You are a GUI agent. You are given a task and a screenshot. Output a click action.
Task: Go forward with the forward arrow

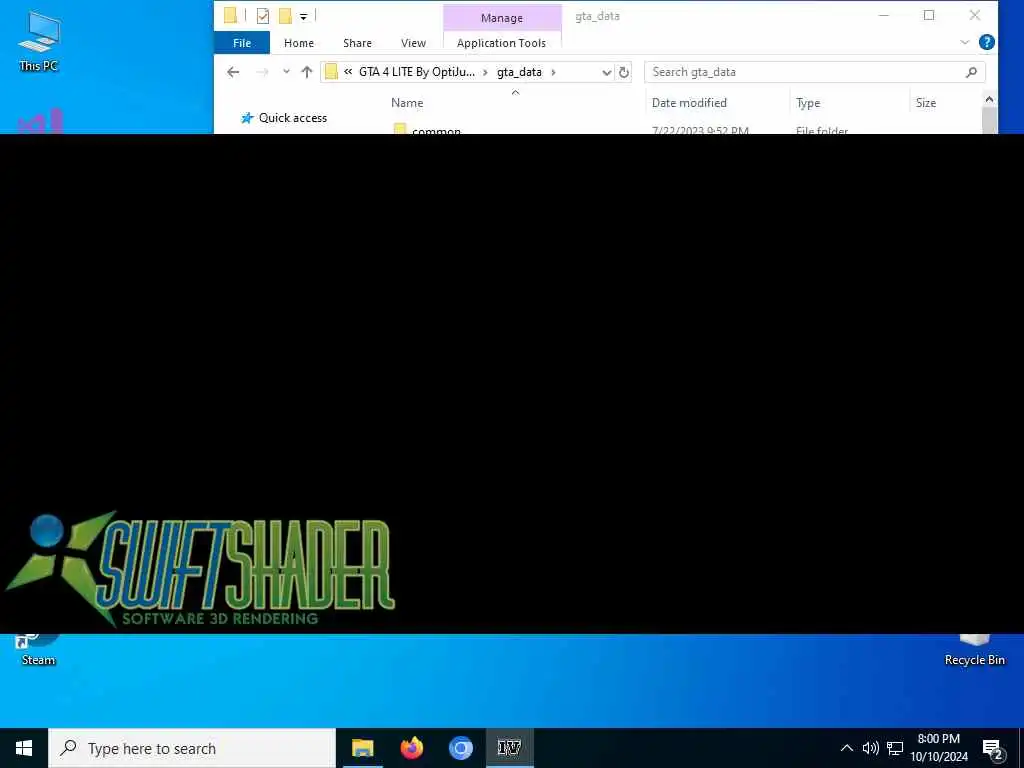(262, 72)
